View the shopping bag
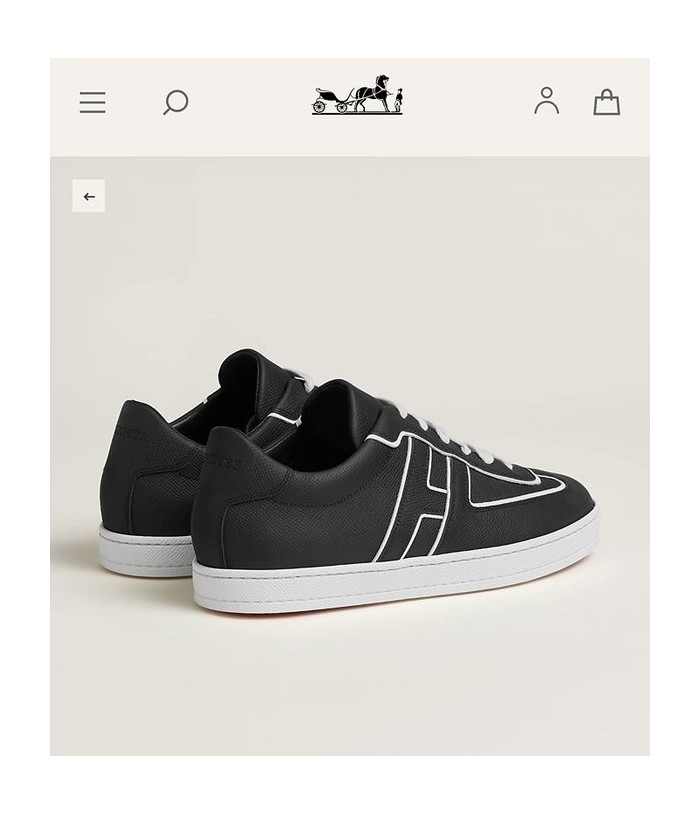Image resolution: width=700 pixels, height=814 pixels. (x=607, y=102)
